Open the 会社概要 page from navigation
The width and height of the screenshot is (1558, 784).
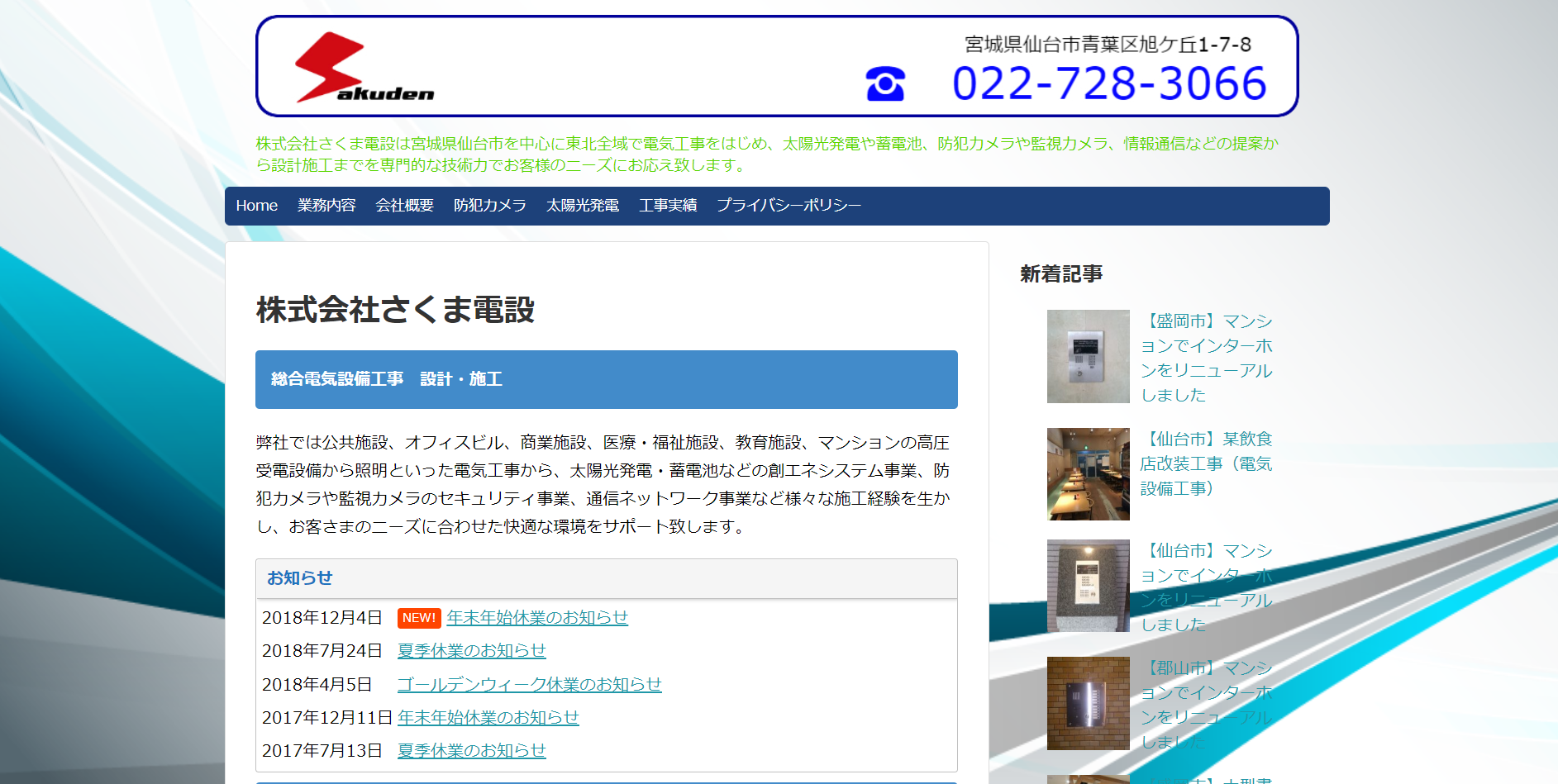[x=404, y=205]
